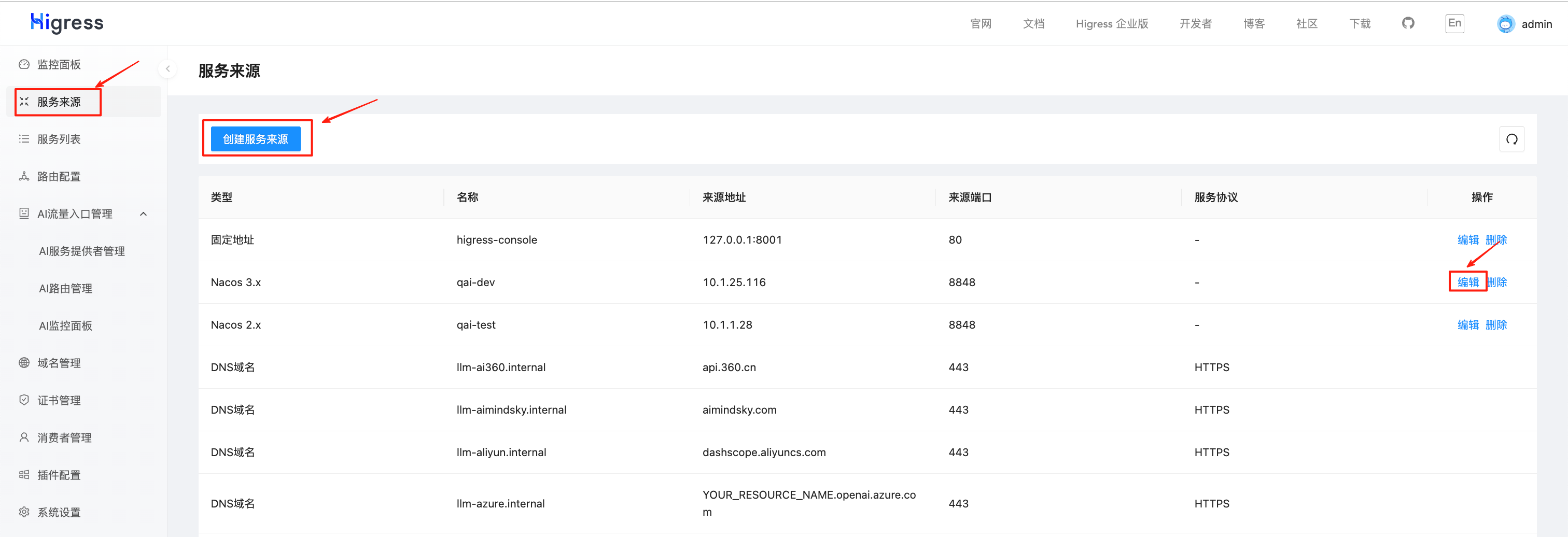Viewport: 1568px width, 537px height.
Task: Open 官网 link in header
Action: 981,24
